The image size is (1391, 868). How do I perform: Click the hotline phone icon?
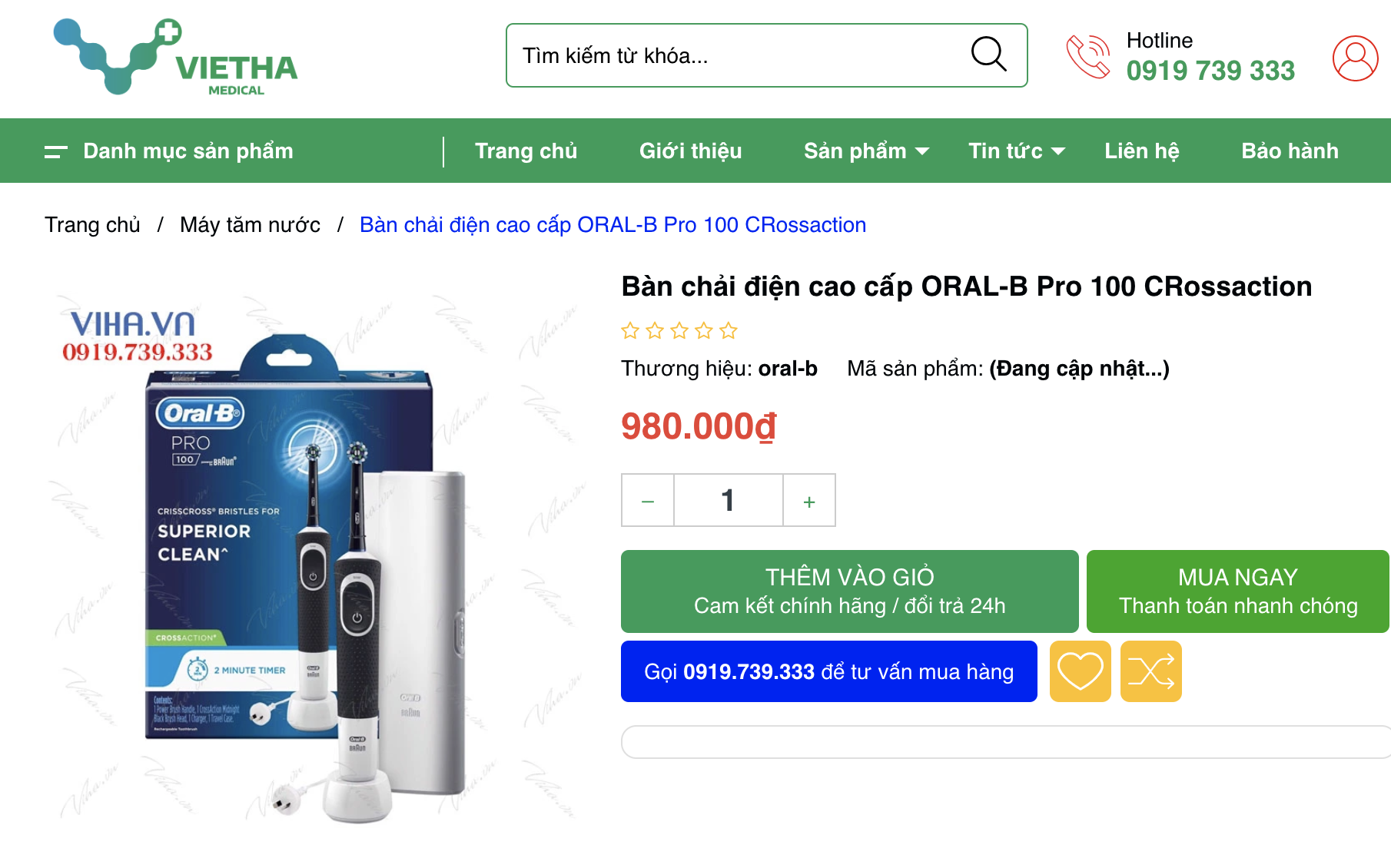coord(1088,56)
